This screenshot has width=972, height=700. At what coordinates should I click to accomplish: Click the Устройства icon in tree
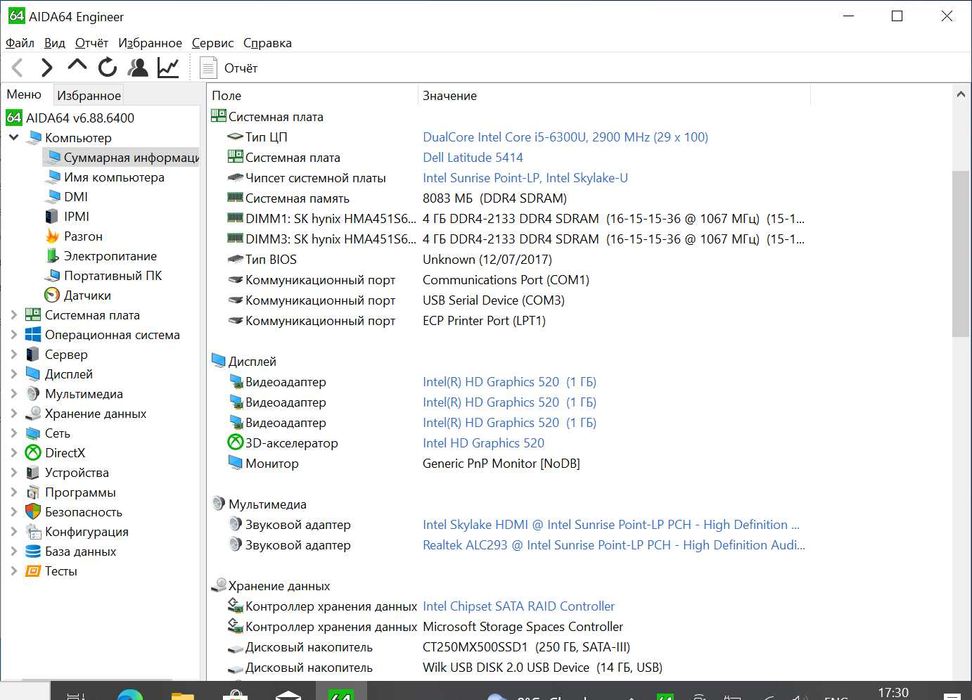33,472
